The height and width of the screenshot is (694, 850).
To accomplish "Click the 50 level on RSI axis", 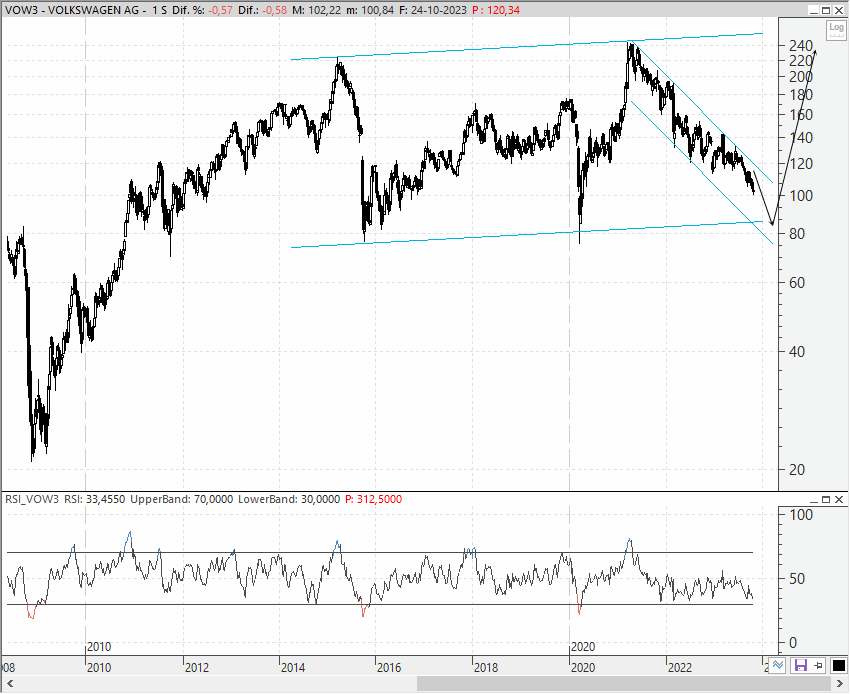I will coord(797,579).
